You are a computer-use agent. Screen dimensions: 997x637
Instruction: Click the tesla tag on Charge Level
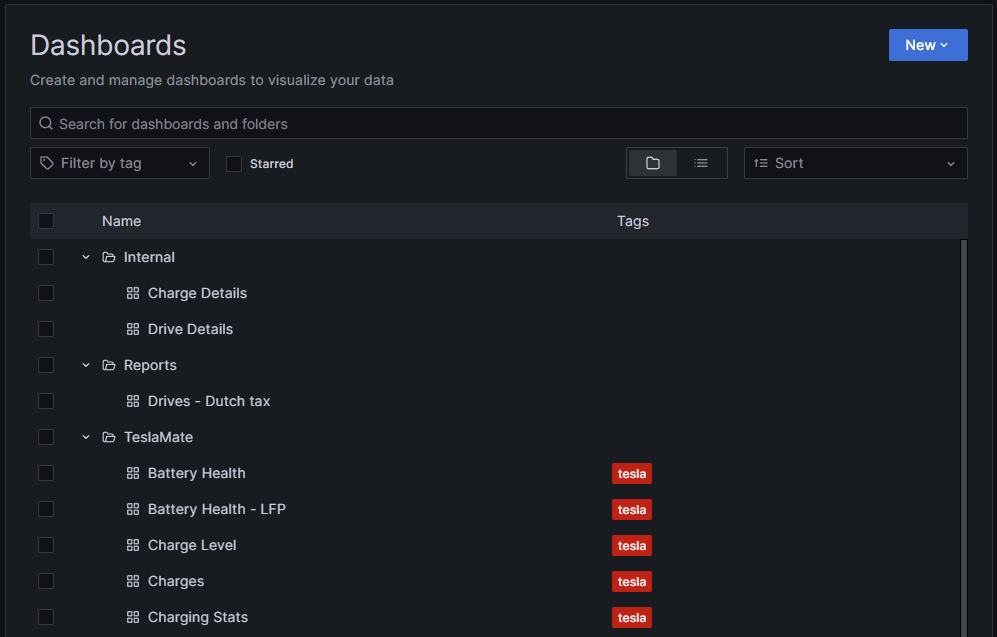pos(632,545)
